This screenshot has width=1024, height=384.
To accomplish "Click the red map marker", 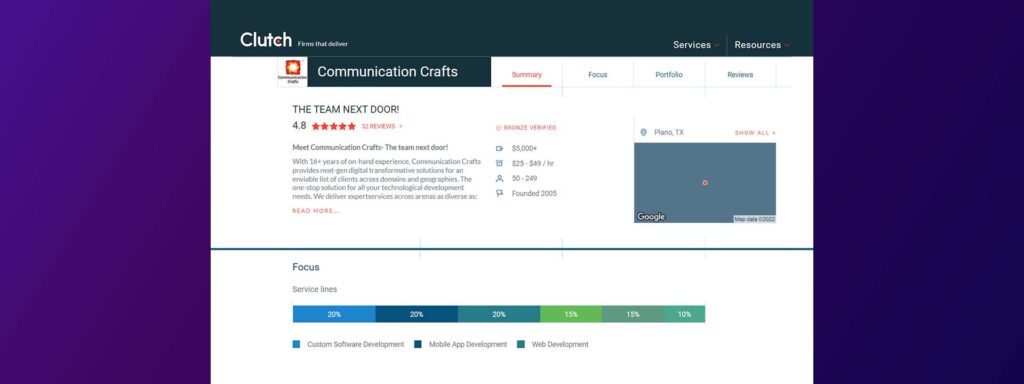I will pos(705,183).
